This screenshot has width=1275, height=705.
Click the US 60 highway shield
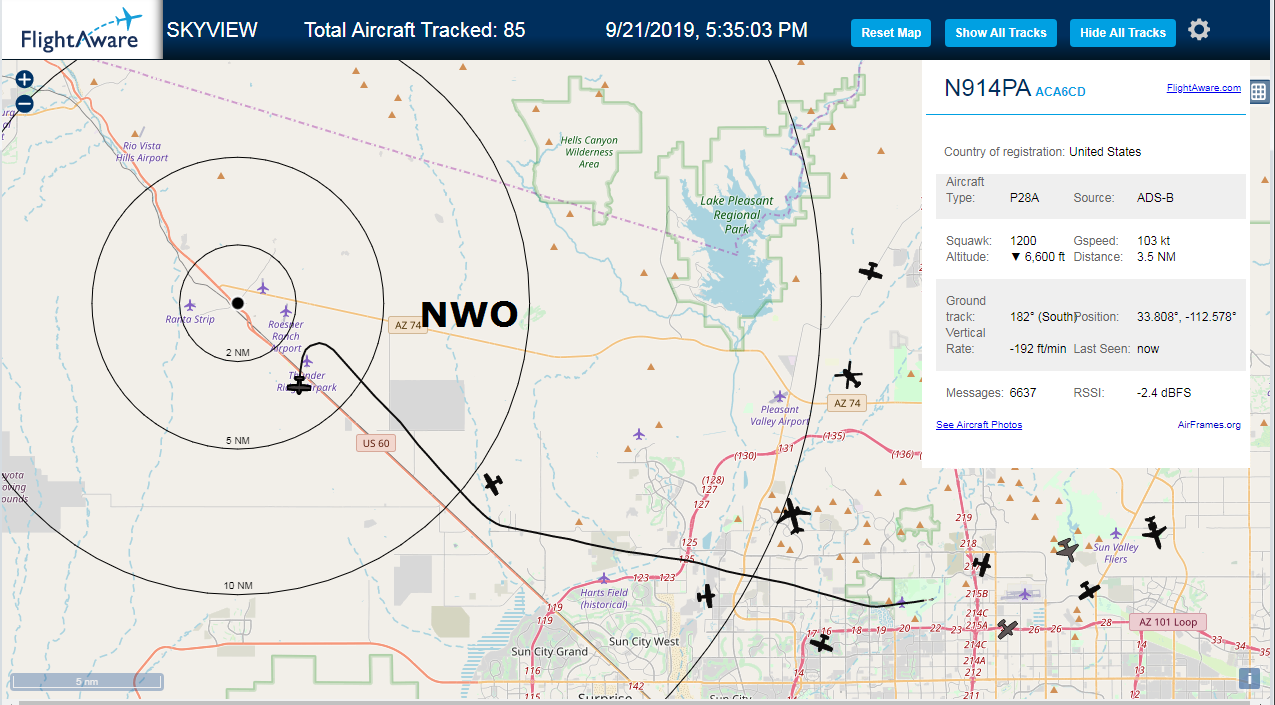[376, 443]
